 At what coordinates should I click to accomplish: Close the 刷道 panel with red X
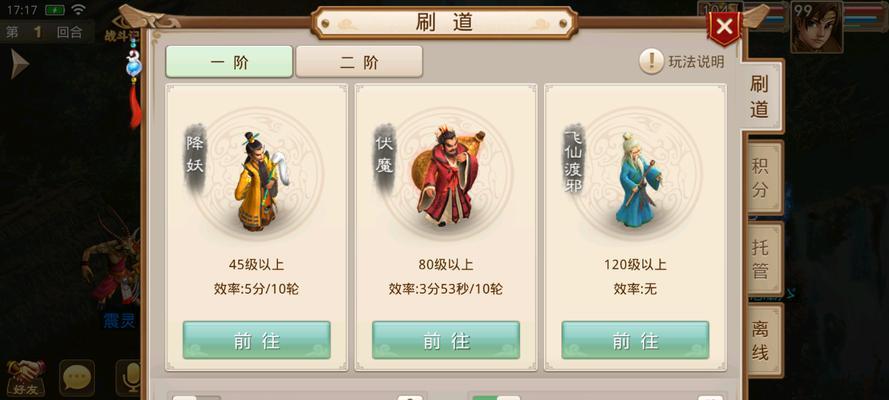tap(725, 27)
